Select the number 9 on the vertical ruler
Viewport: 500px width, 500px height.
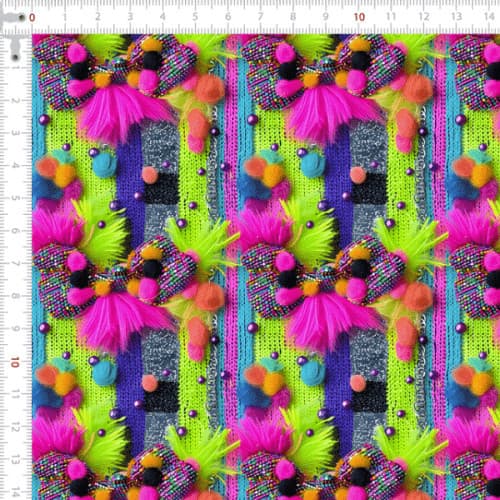coord(15,328)
